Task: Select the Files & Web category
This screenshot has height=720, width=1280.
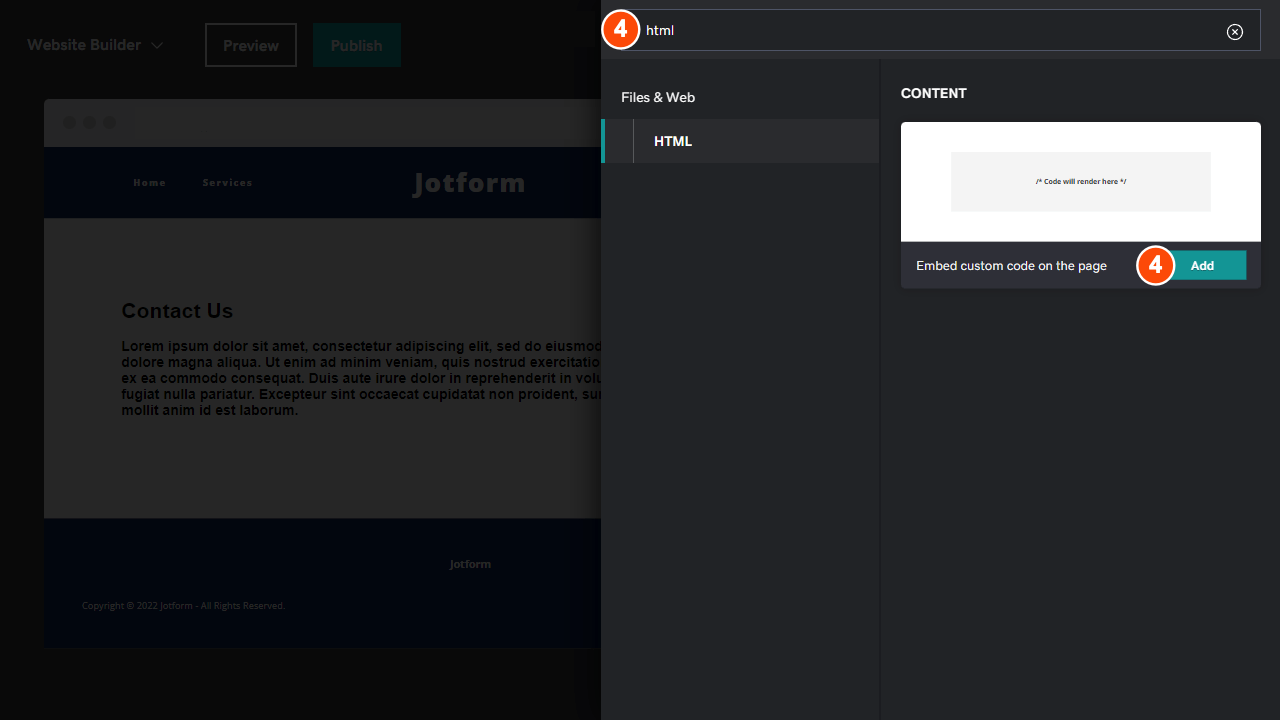Action: click(x=658, y=97)
